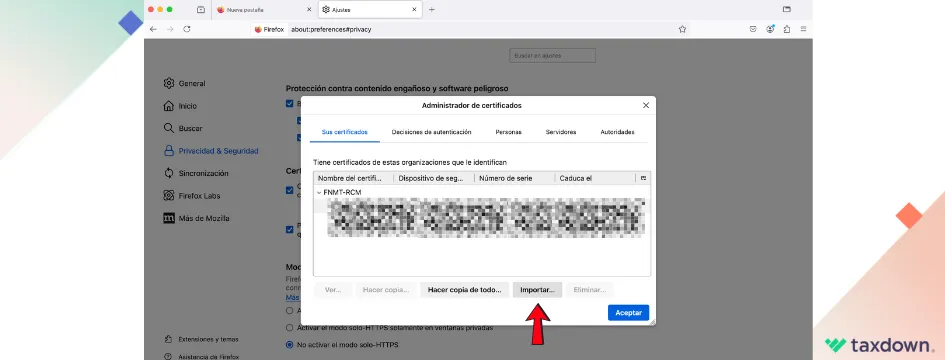Select the Nueva pestaña browser tab
The height and width of the screenshot is (360, 945).
(264, 10)
